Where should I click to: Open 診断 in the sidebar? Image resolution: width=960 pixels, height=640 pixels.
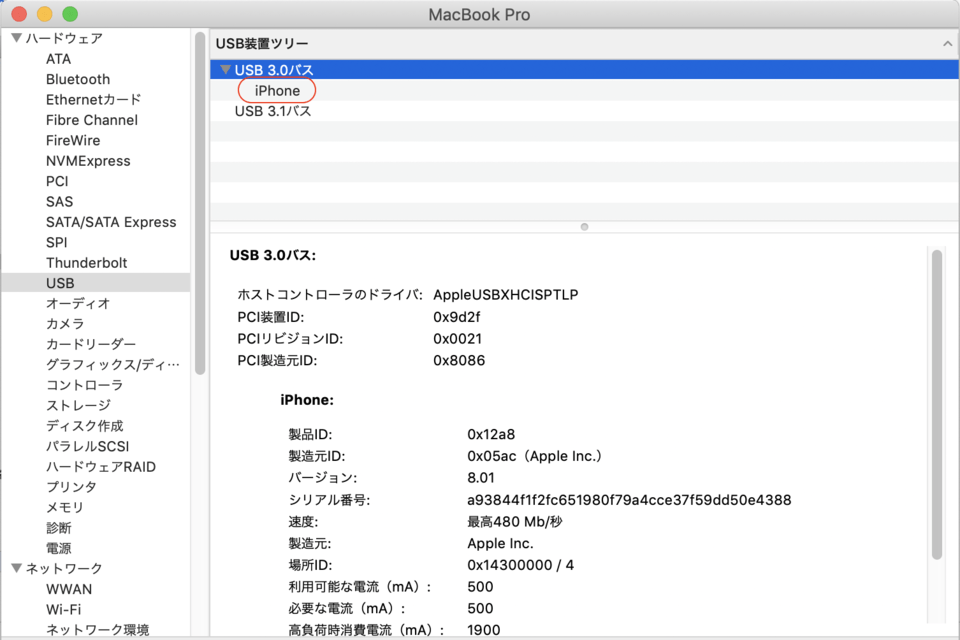click(x=59, y=527)
